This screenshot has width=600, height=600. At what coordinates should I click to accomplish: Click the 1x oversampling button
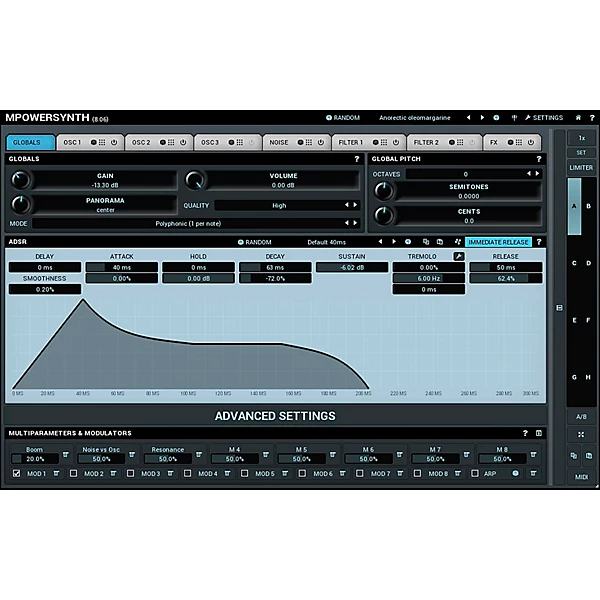point(581,138)
